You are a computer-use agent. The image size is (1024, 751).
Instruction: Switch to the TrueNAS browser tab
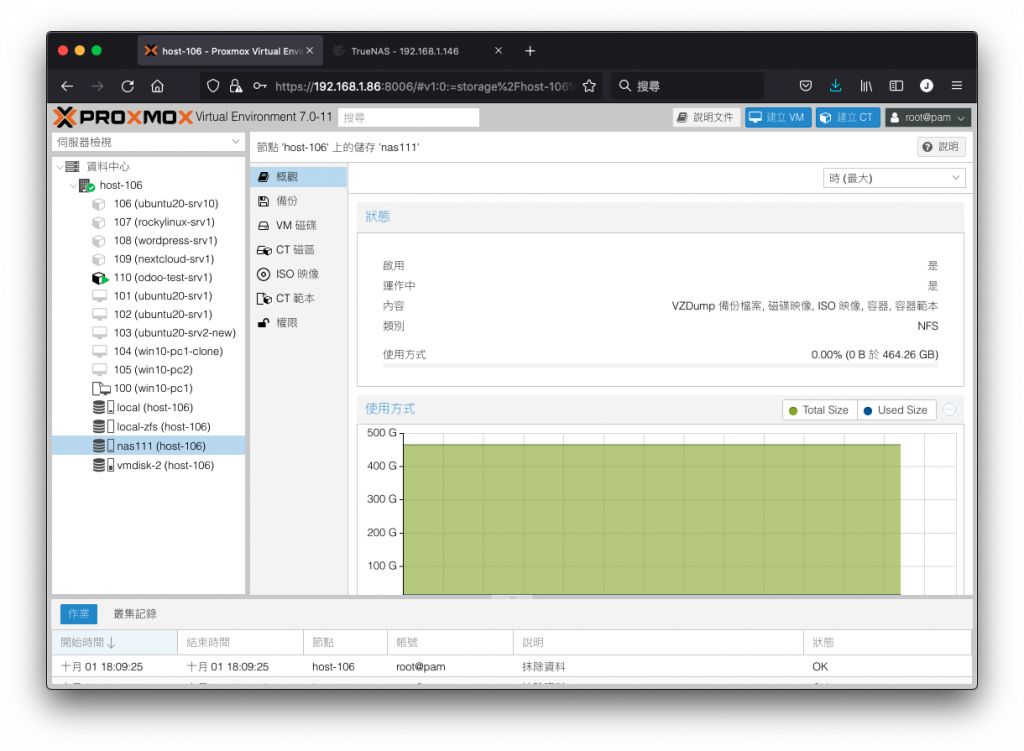[418, 51]
